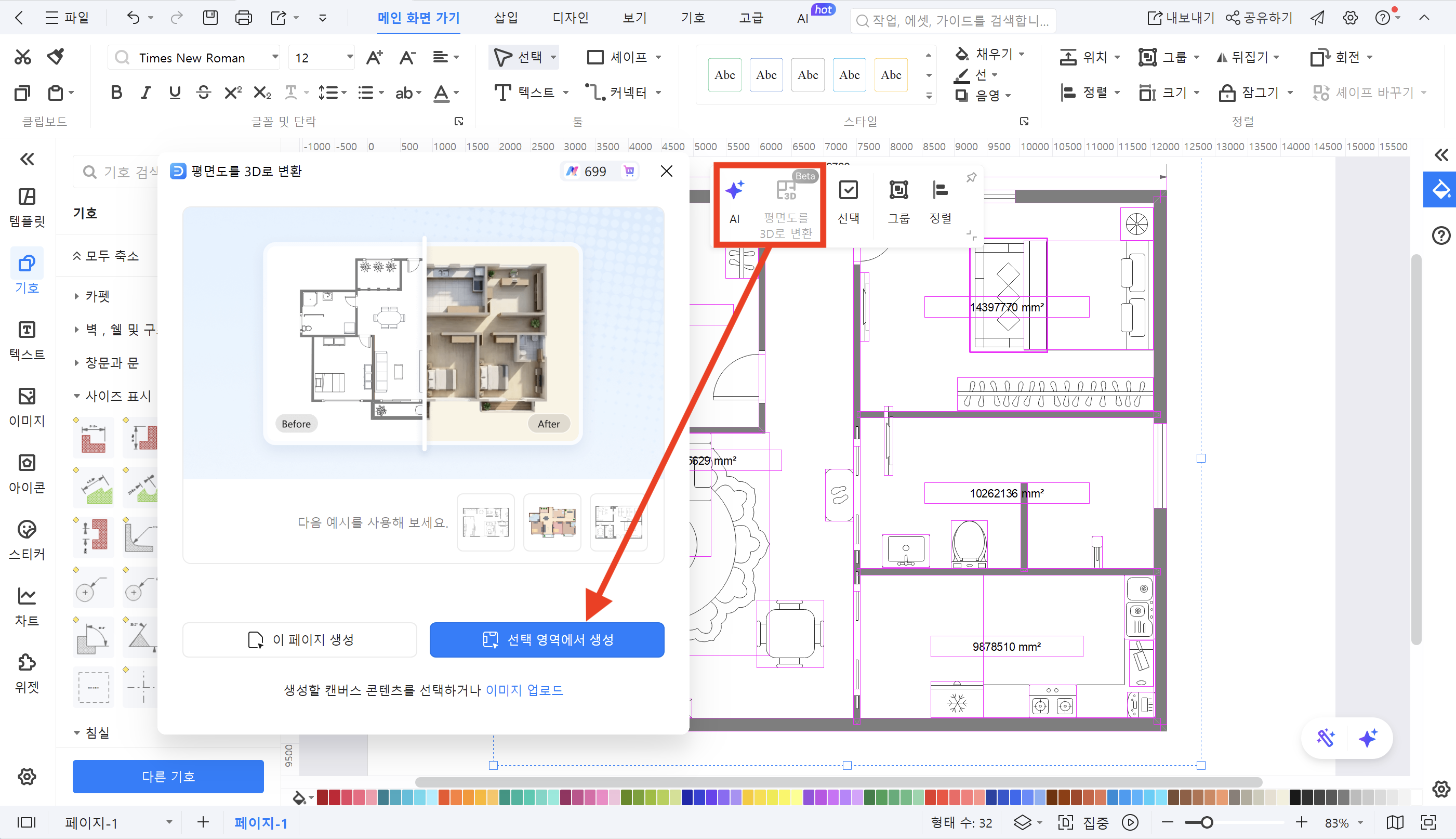Screen dimensions: 1456x839
Task: Open the 디자인 menu tab
Action: coord(570,17)
